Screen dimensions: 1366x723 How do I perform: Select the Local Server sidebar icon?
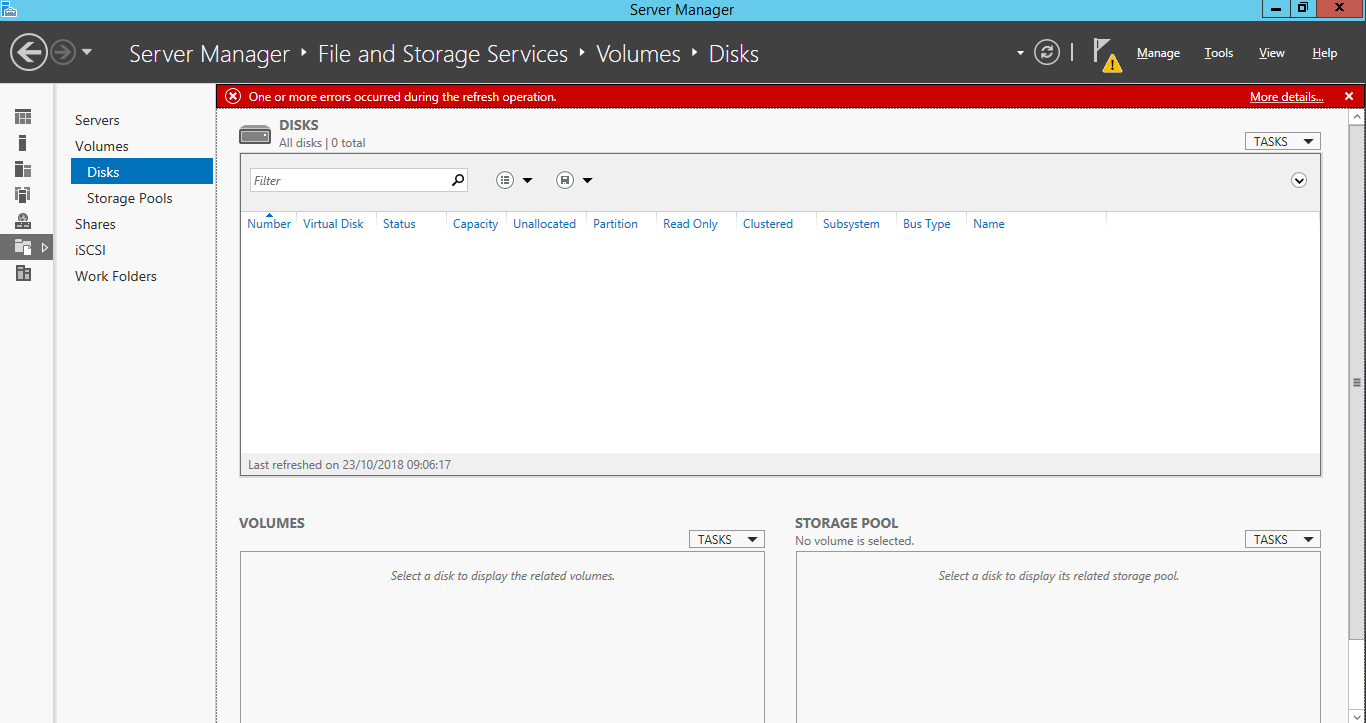(23, 143)
